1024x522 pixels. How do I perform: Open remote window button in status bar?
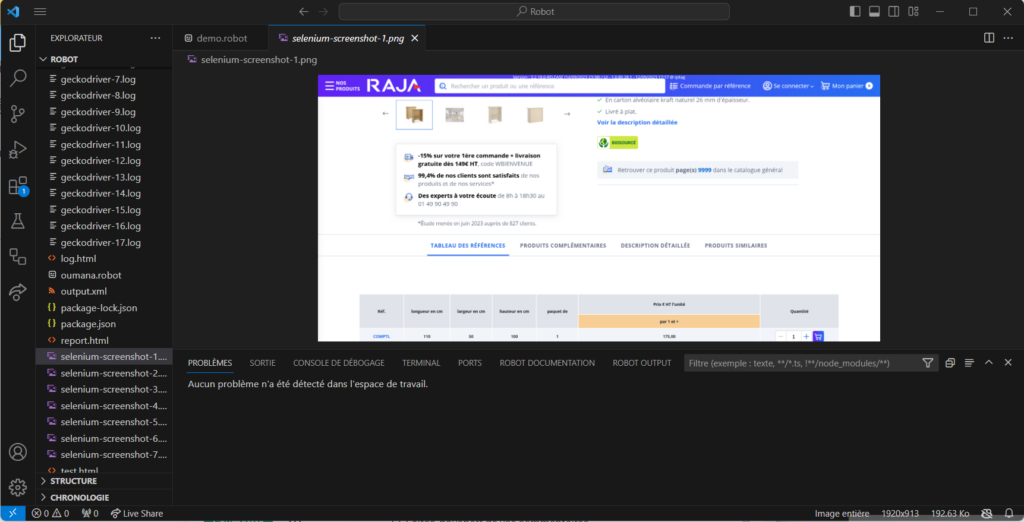tap(13, 514)
